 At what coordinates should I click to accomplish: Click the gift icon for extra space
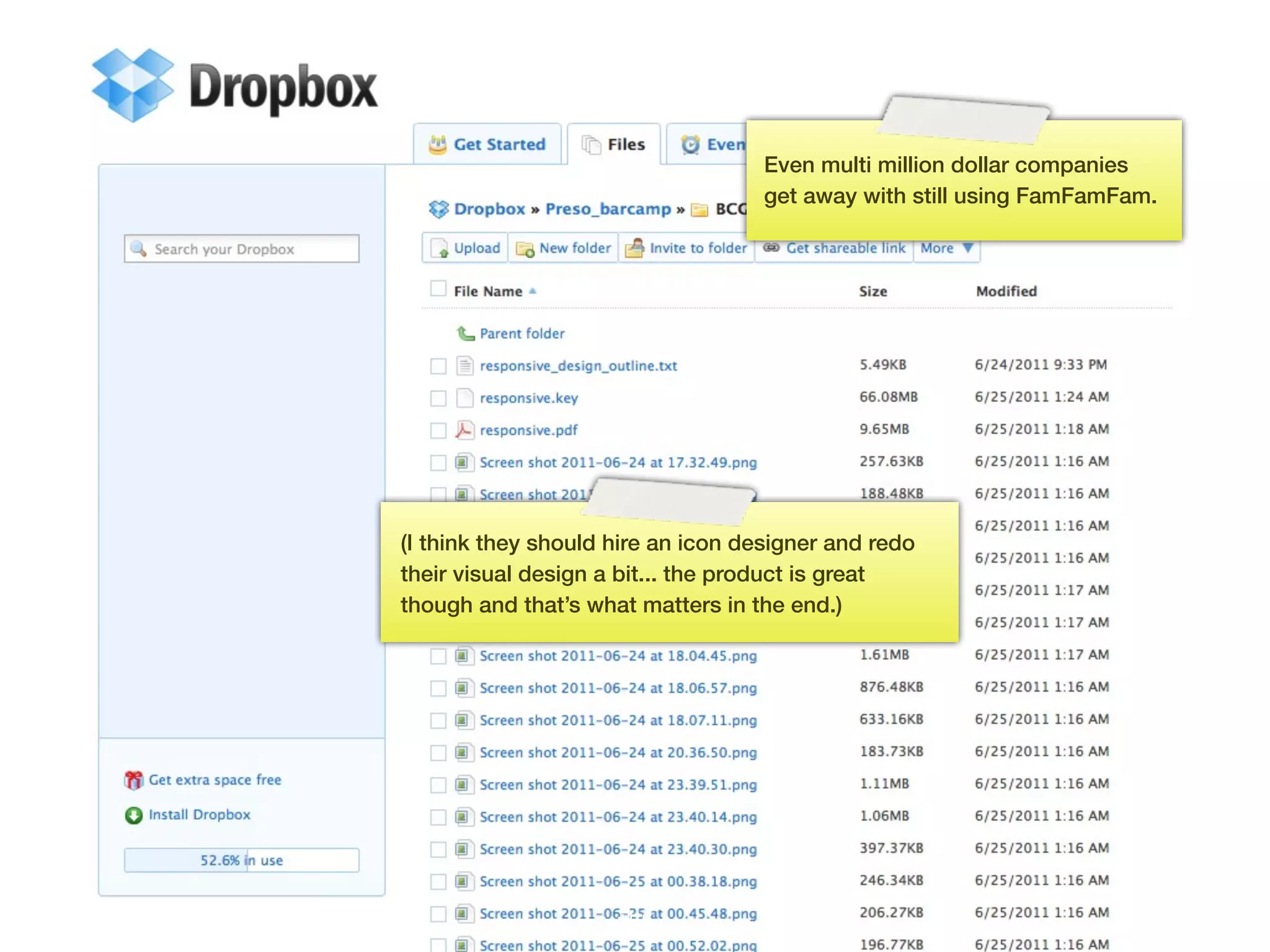click(x=133, y=780)
